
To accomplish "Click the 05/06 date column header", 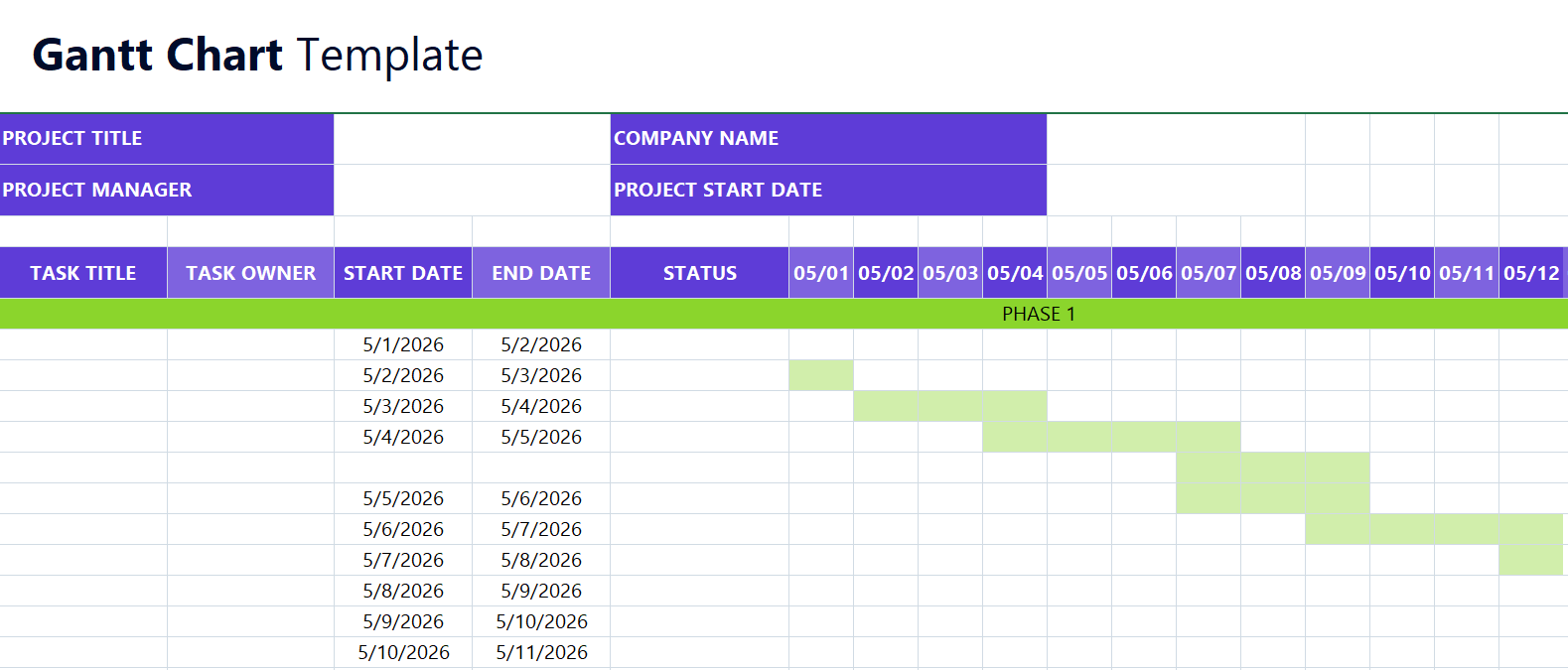I will coord(1144,273).
